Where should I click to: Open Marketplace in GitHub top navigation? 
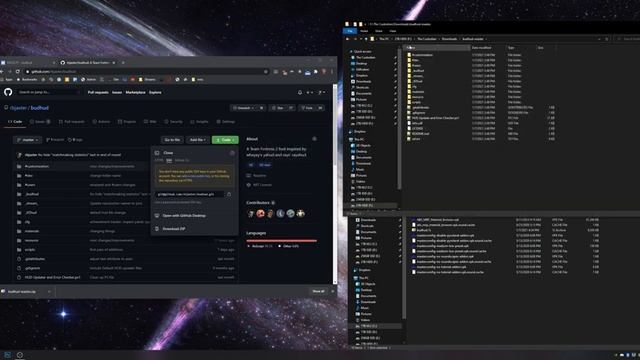(x=136, y=92)
